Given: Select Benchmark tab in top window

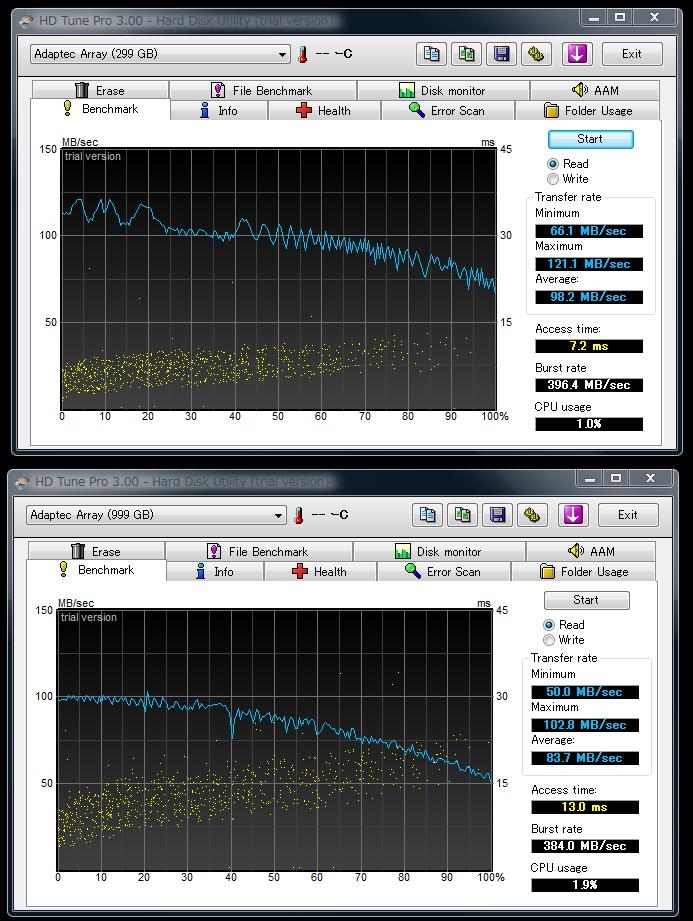Looking at the screenshot, I should pyautogui.click(x=100, y=109).
